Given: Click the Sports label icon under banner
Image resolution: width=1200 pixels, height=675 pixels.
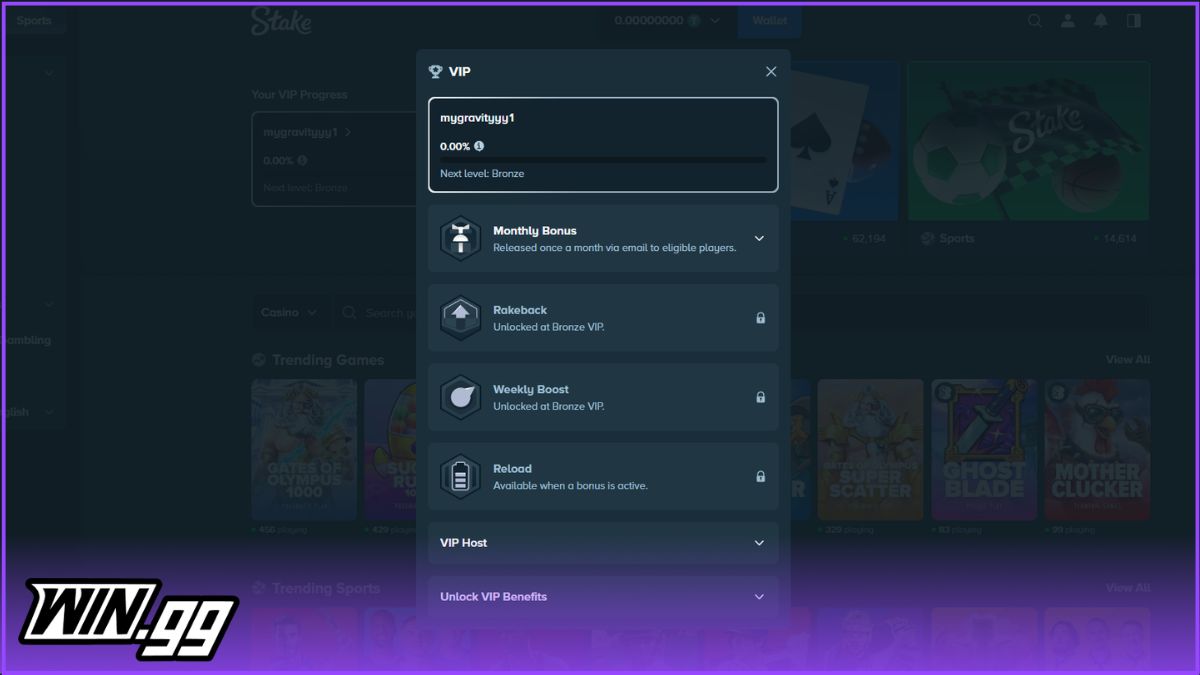Looking at the screenshot, I should tap(927, 239).
